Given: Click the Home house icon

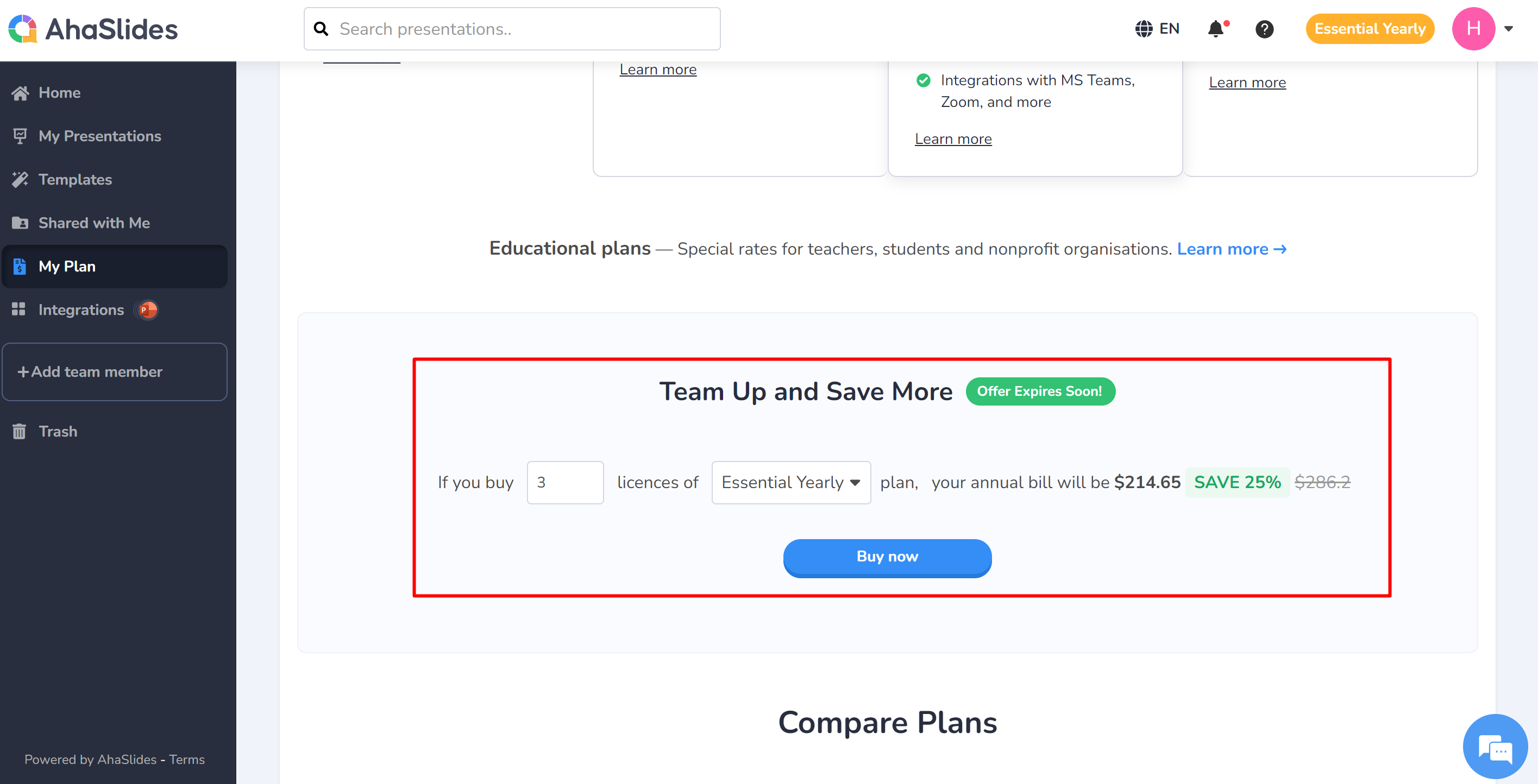Looking at the screenshot, I should pyautogui.click(x=20, y=92).
